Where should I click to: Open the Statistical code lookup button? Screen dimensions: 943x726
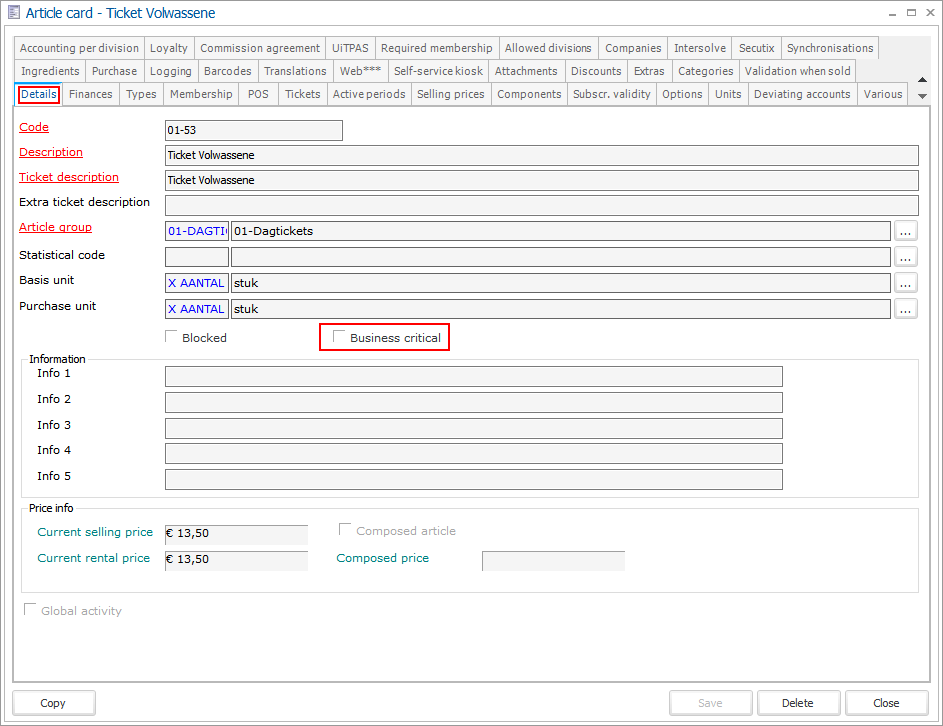point(905,257)
